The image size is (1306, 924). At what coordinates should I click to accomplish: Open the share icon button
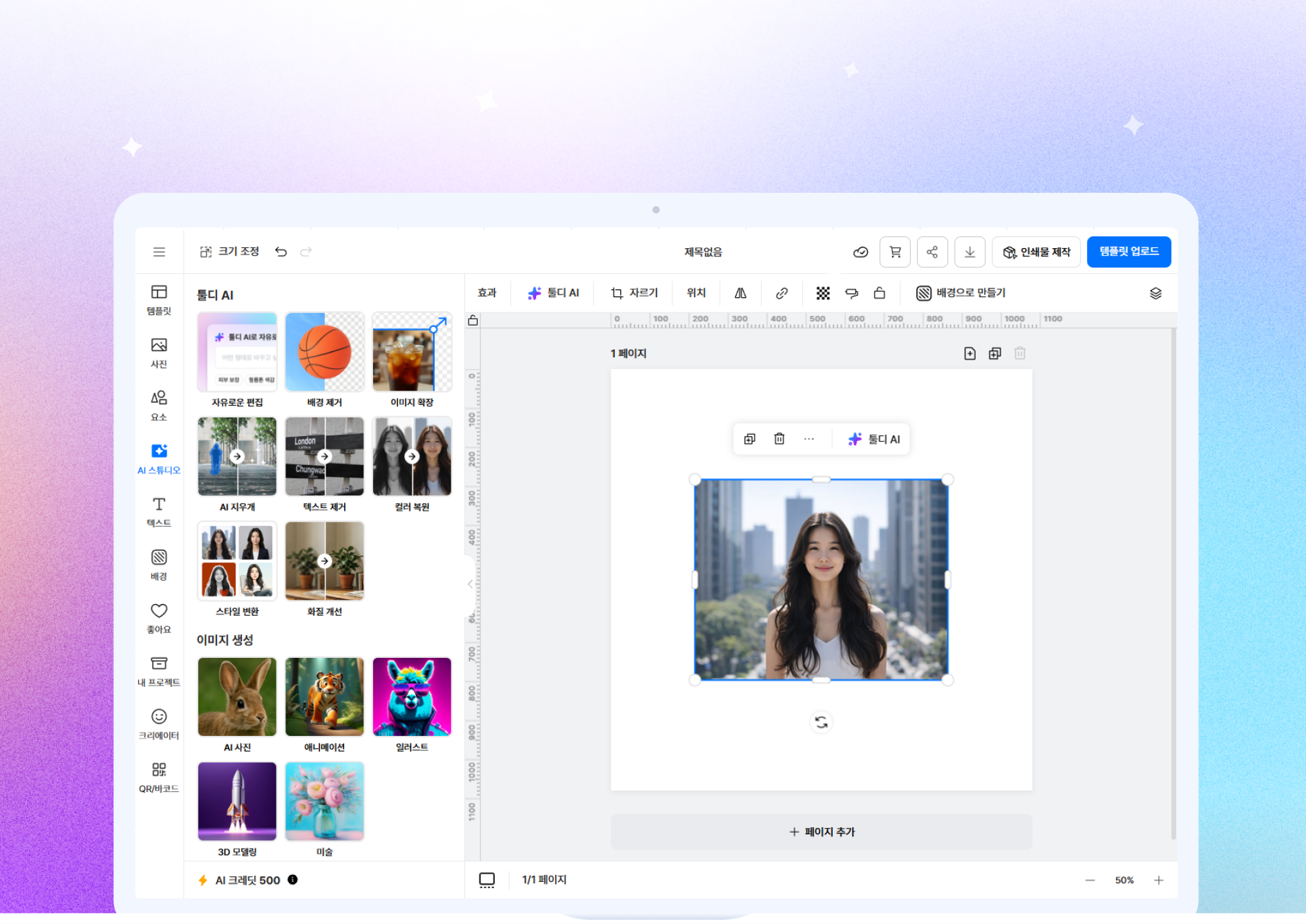932,252
